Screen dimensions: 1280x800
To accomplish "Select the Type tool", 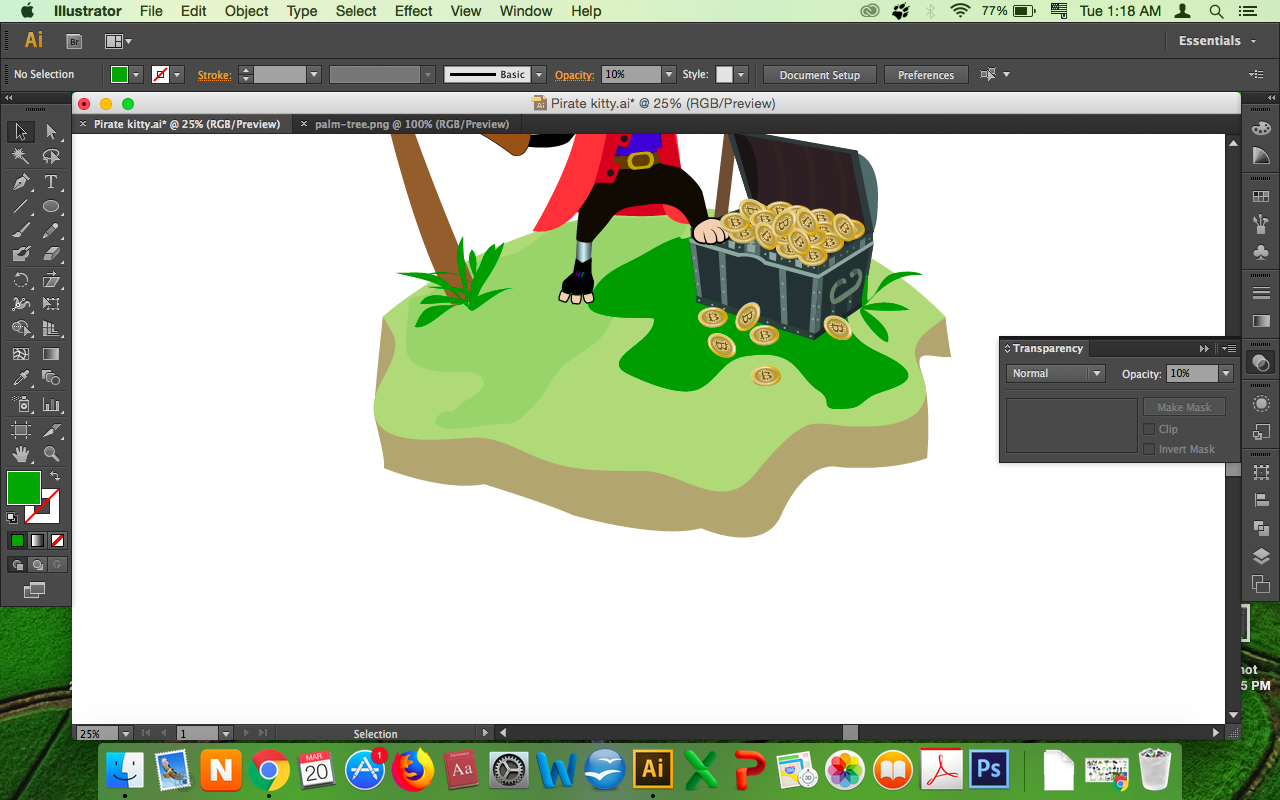I will (x=51, y=182).
